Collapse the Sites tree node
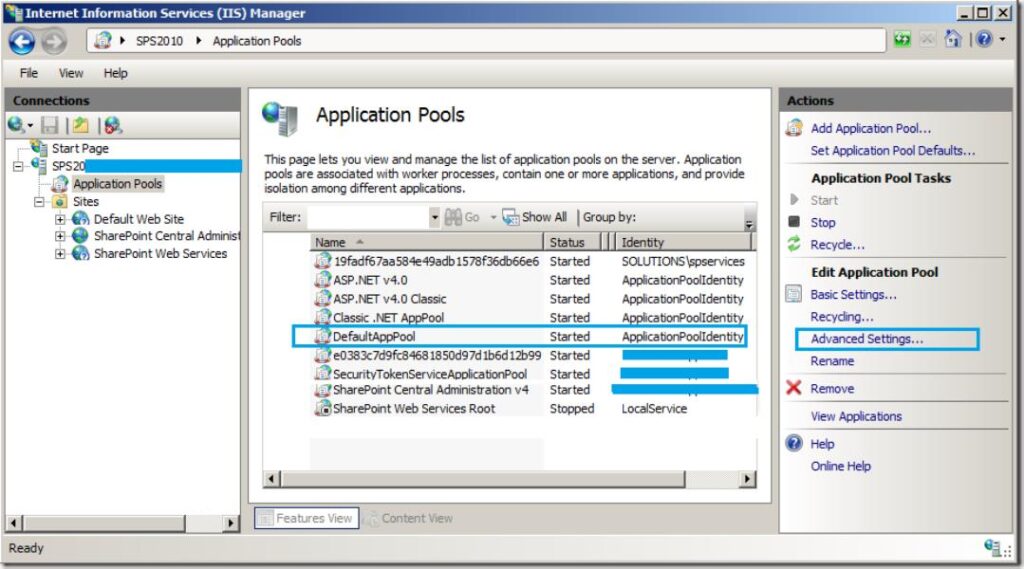Viewport: 1024px width, 569px height. tap(39, 202)
